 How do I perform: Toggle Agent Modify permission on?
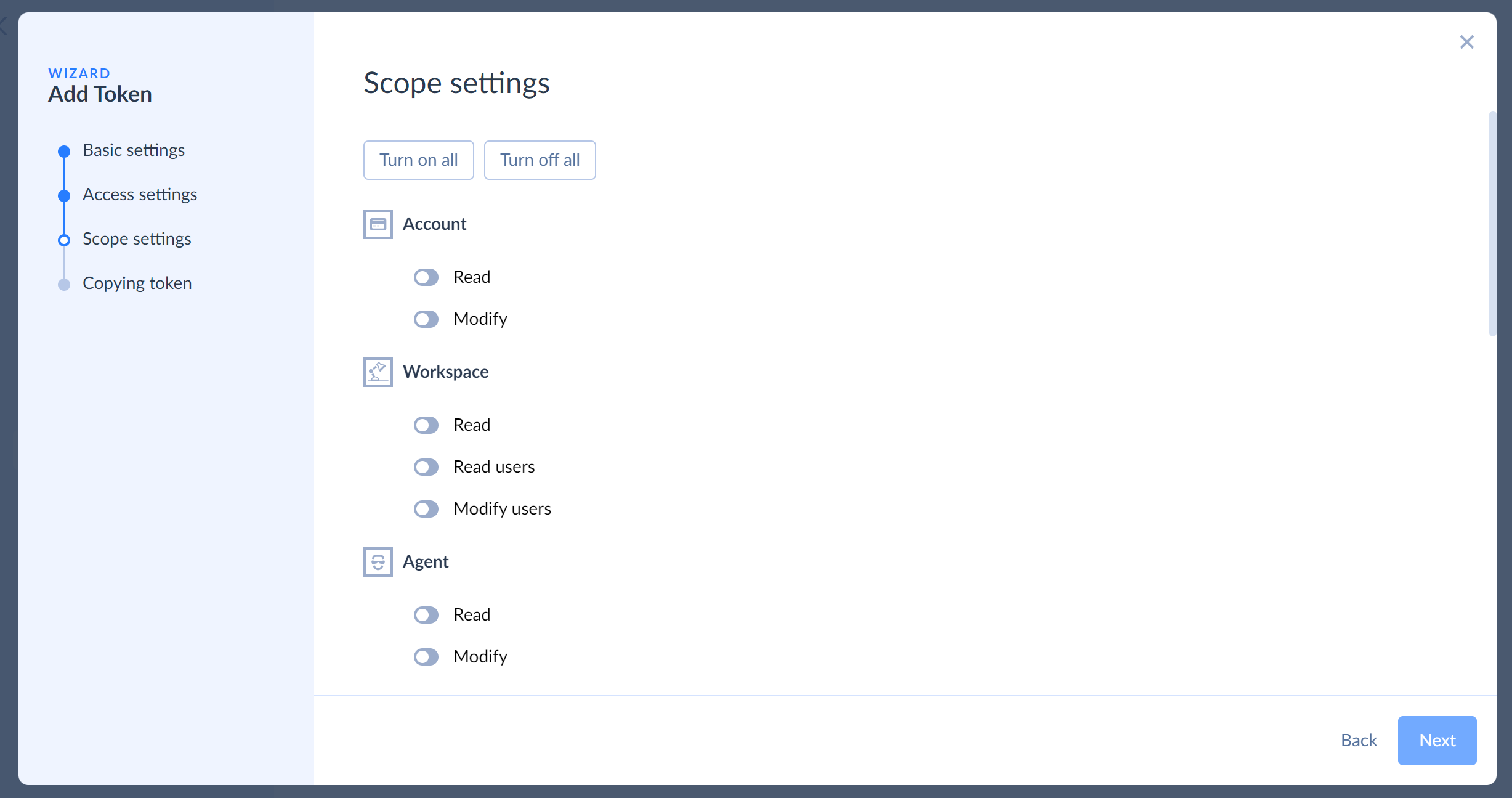427,656
